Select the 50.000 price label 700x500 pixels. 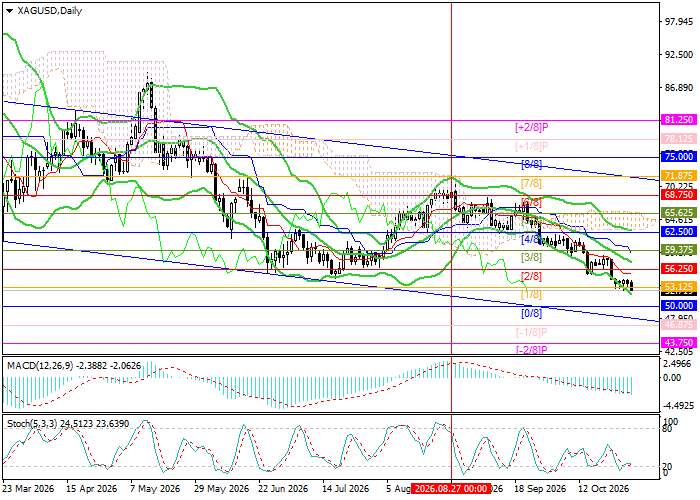(x=679, y=306)
